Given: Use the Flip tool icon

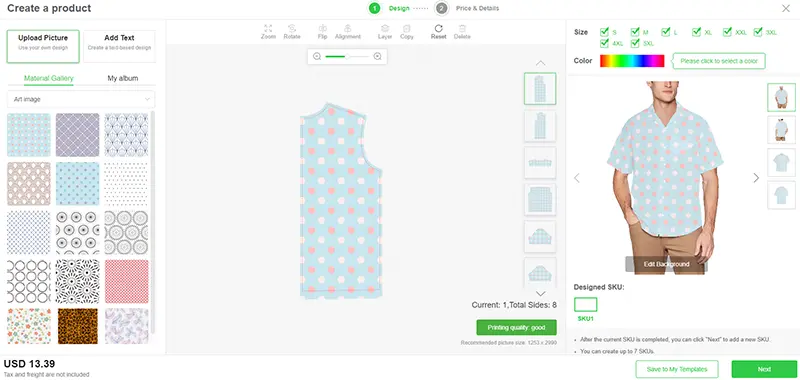Looking at the screenshot, I should [322, 29].
